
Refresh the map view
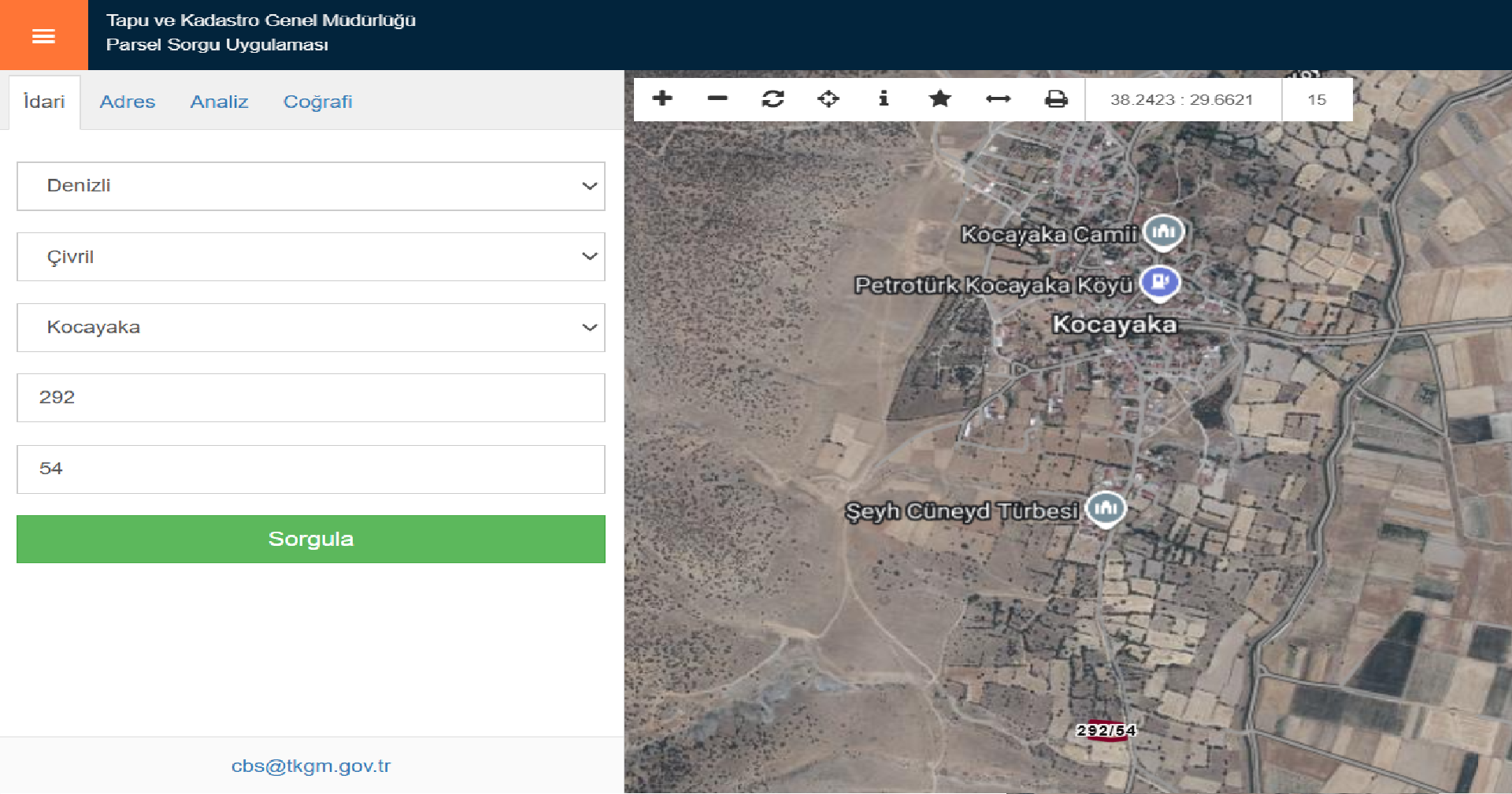773,98
